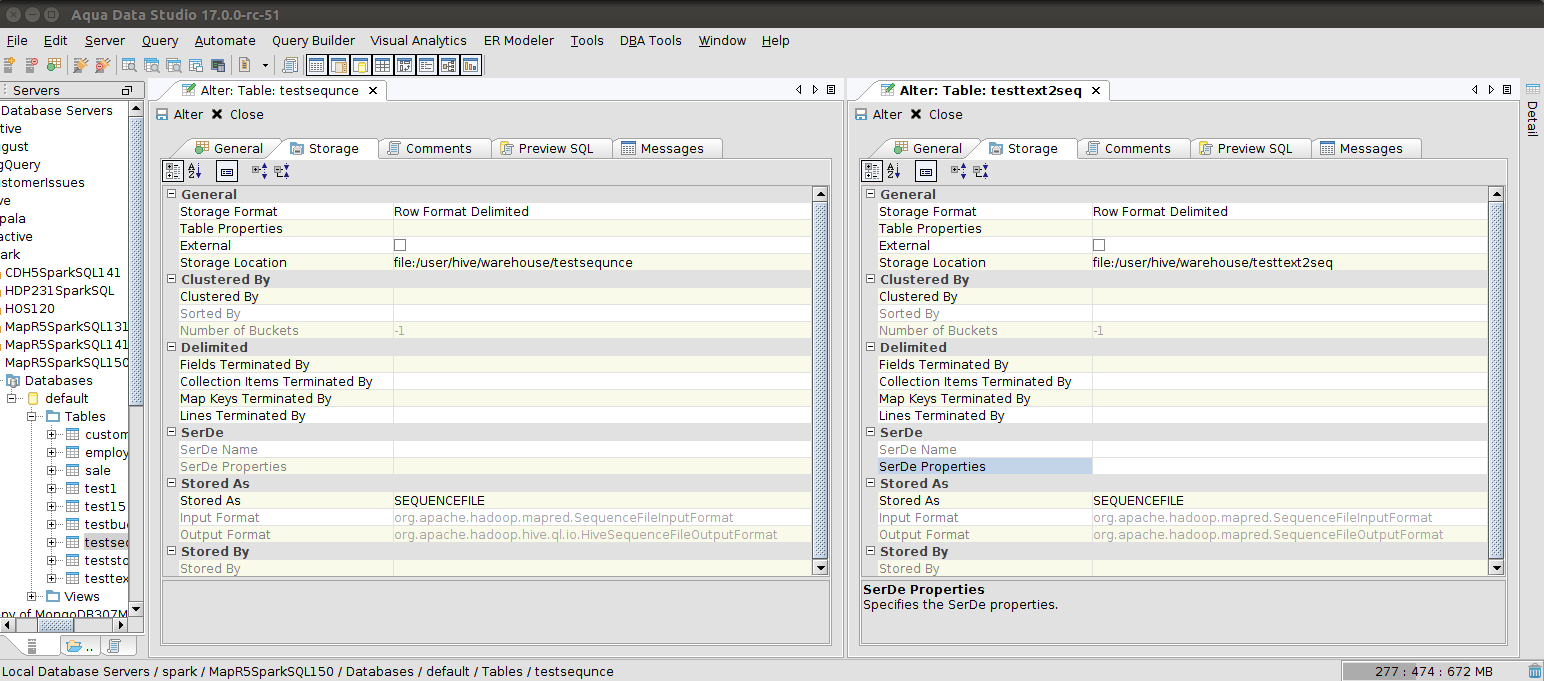This screenshot has width=1544, height=681.
Task: Click Collapse all icon in testtext2seq pane
Action: coord(981,171)
